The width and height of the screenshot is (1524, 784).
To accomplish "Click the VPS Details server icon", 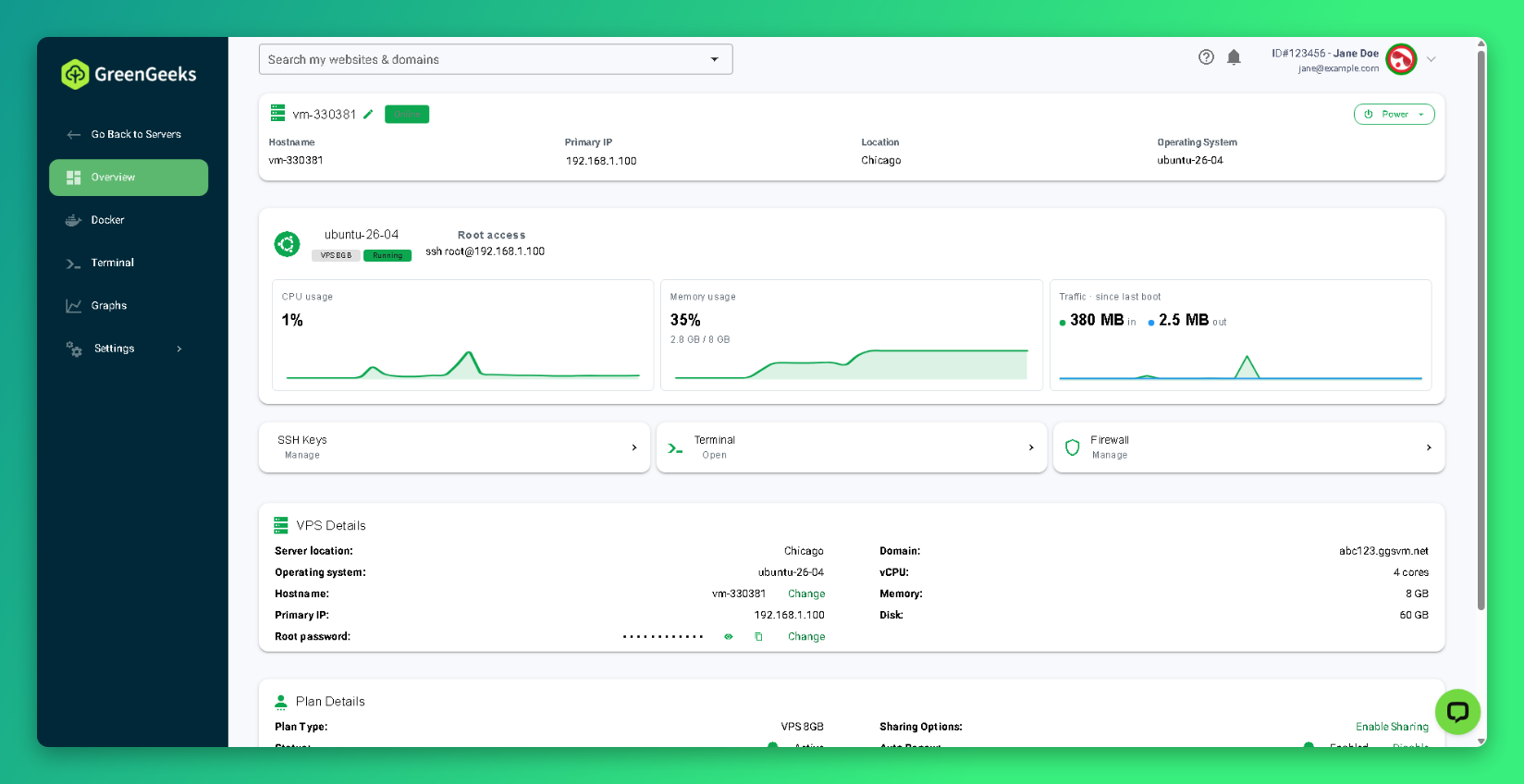I will pos(281,525).
